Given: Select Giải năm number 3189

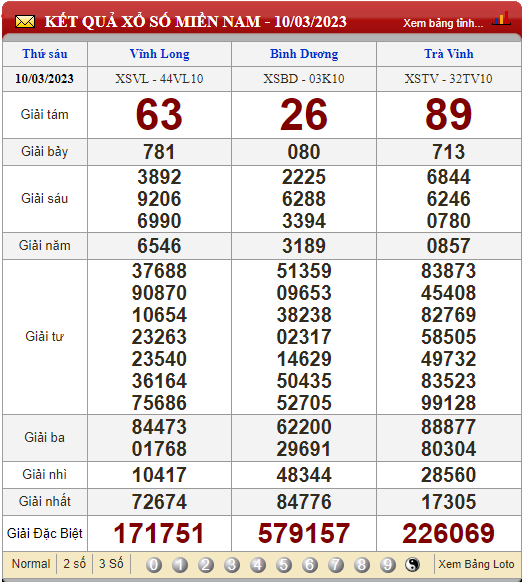Looking at the screenshot, I should tap(304, 246).
